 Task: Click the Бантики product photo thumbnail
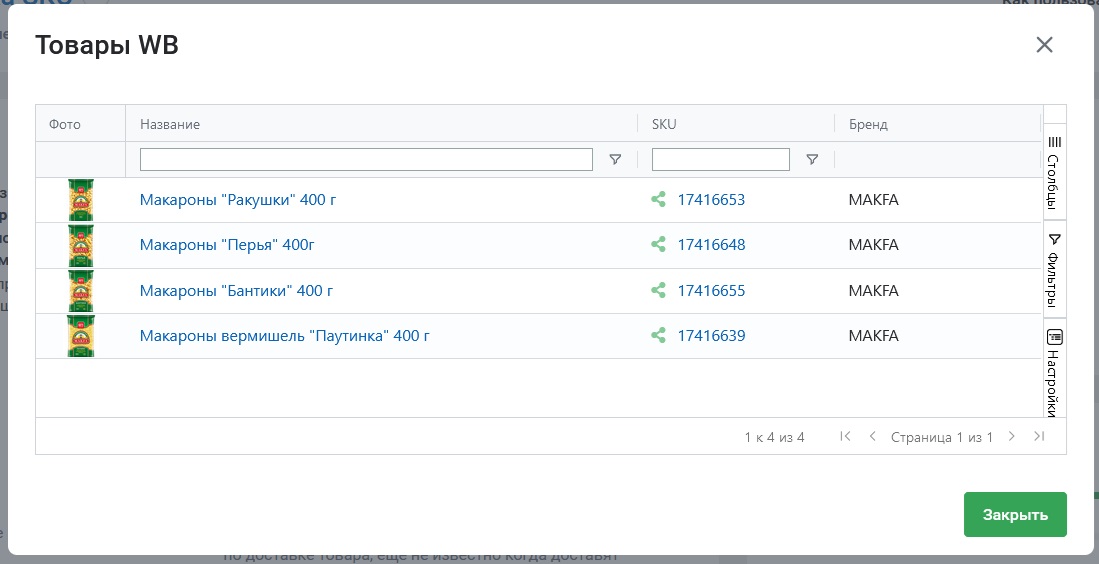[x=81, y=291]
